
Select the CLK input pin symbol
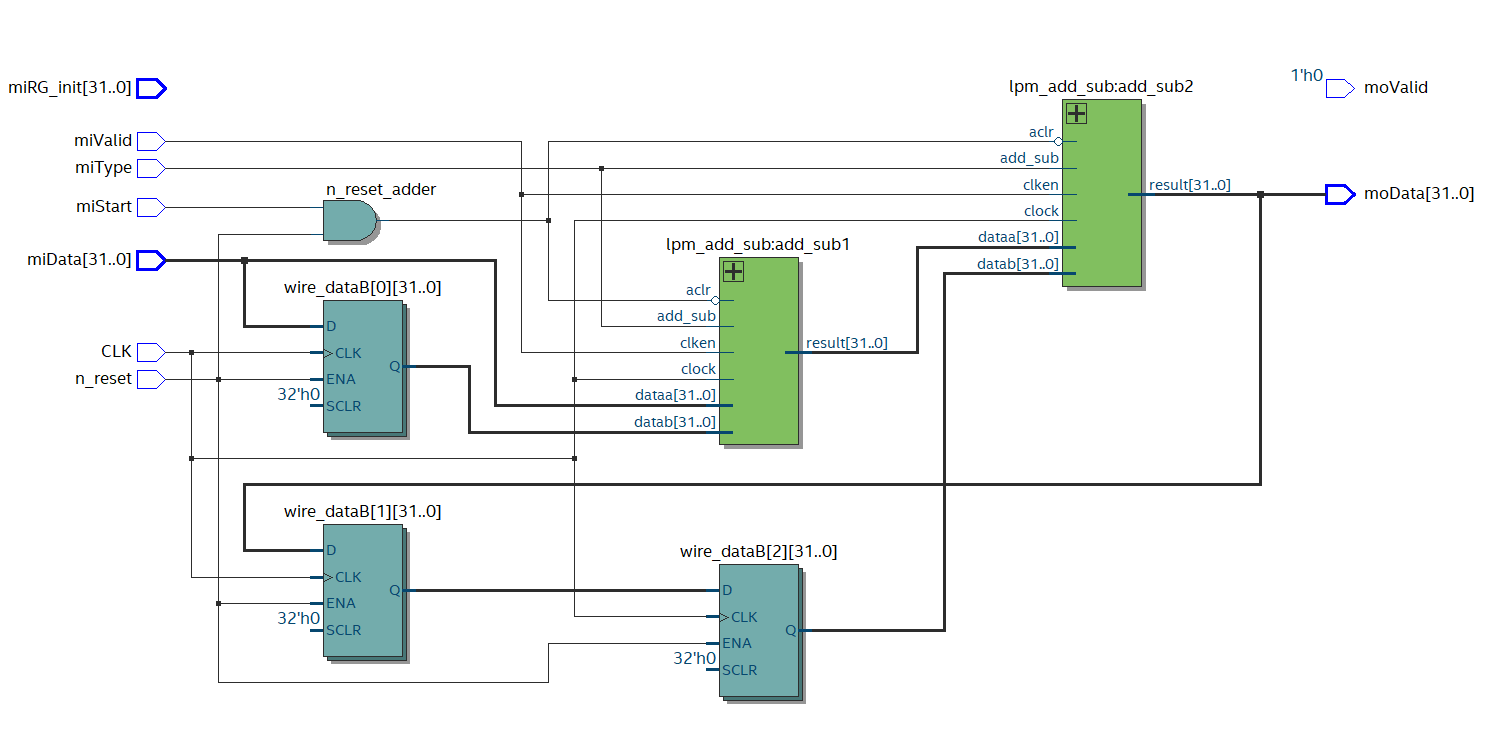coord(151,352)
